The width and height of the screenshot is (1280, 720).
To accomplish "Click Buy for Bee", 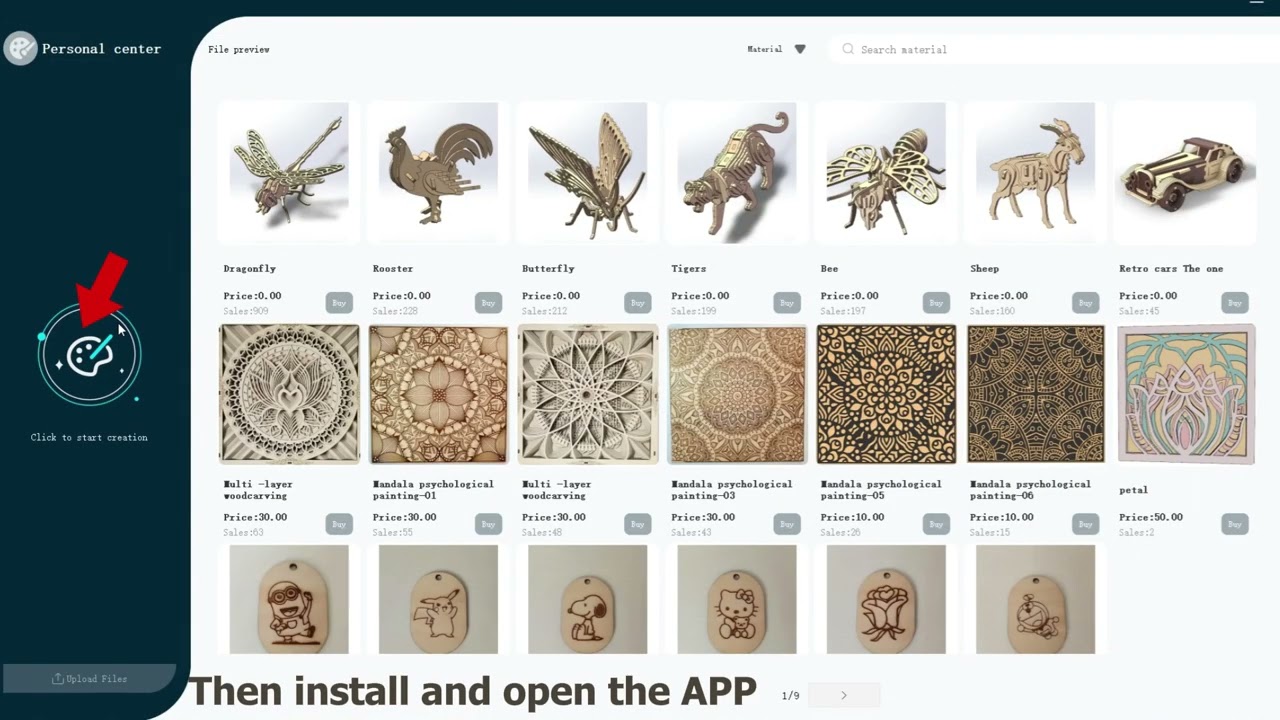I will coord(936,303).
